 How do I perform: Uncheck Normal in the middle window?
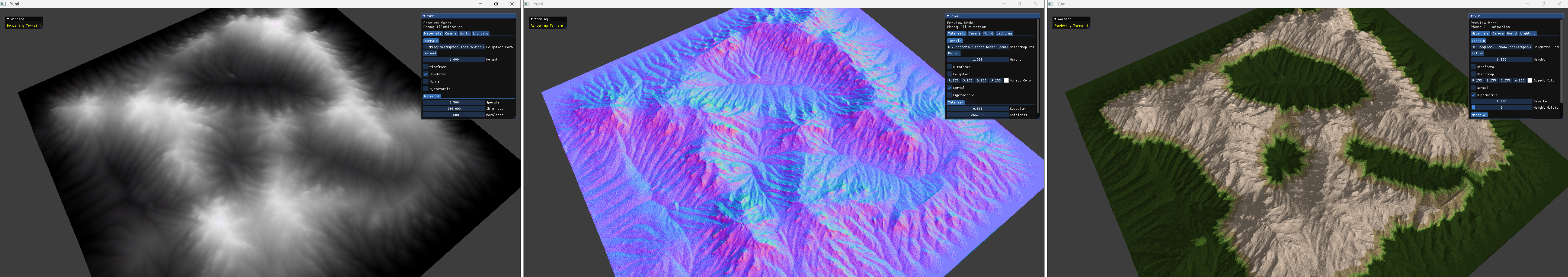click(x=950, y=88)
